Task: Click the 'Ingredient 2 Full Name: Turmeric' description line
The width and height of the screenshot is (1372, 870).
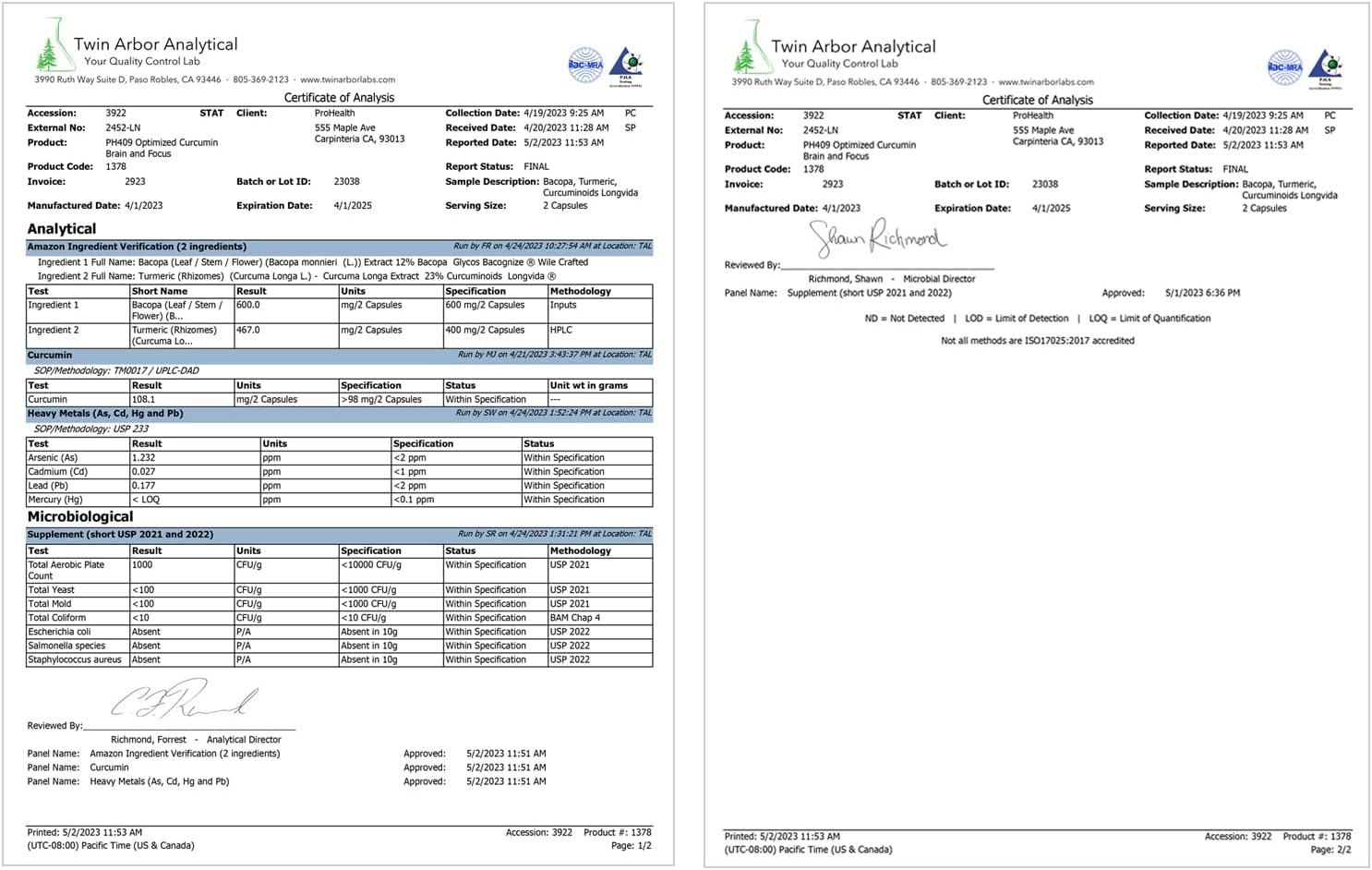Action: coord(297,276)
